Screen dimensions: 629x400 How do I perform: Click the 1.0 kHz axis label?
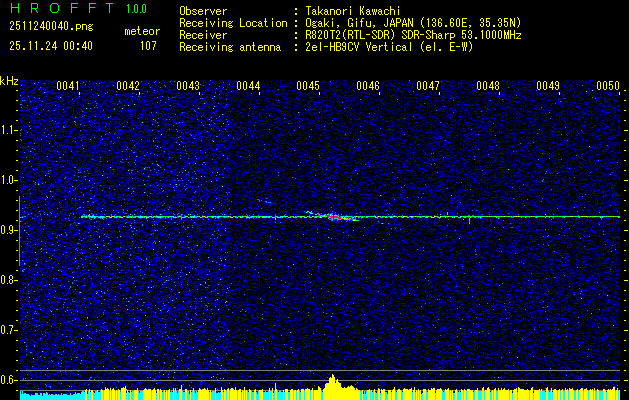coord(8,180)
